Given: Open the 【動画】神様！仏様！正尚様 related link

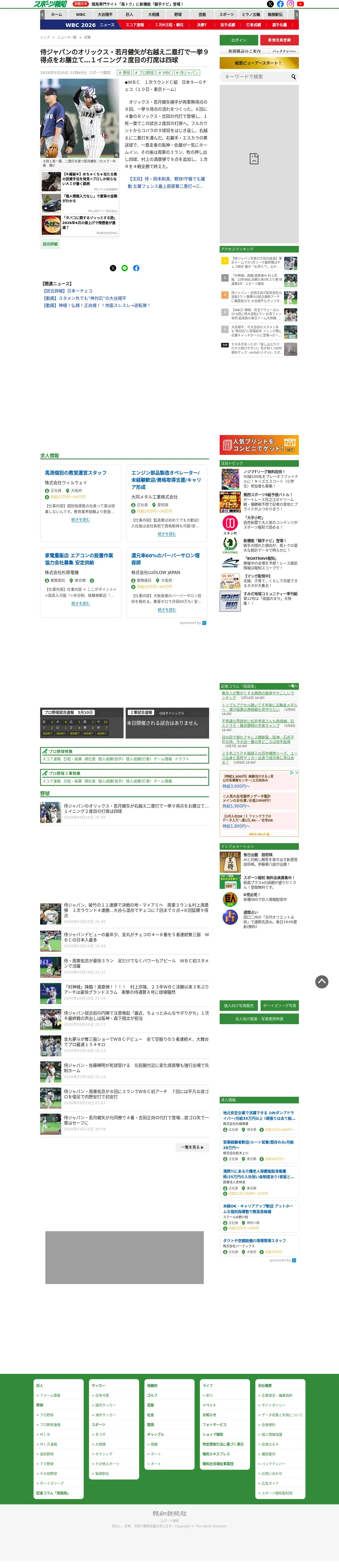Looking at the screenshot, I should pyautogui.click(x=96, y=306).
